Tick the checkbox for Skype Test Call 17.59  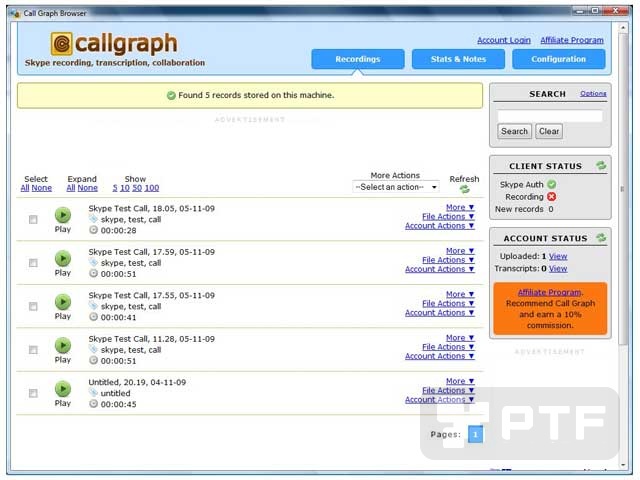pos(33,263)
